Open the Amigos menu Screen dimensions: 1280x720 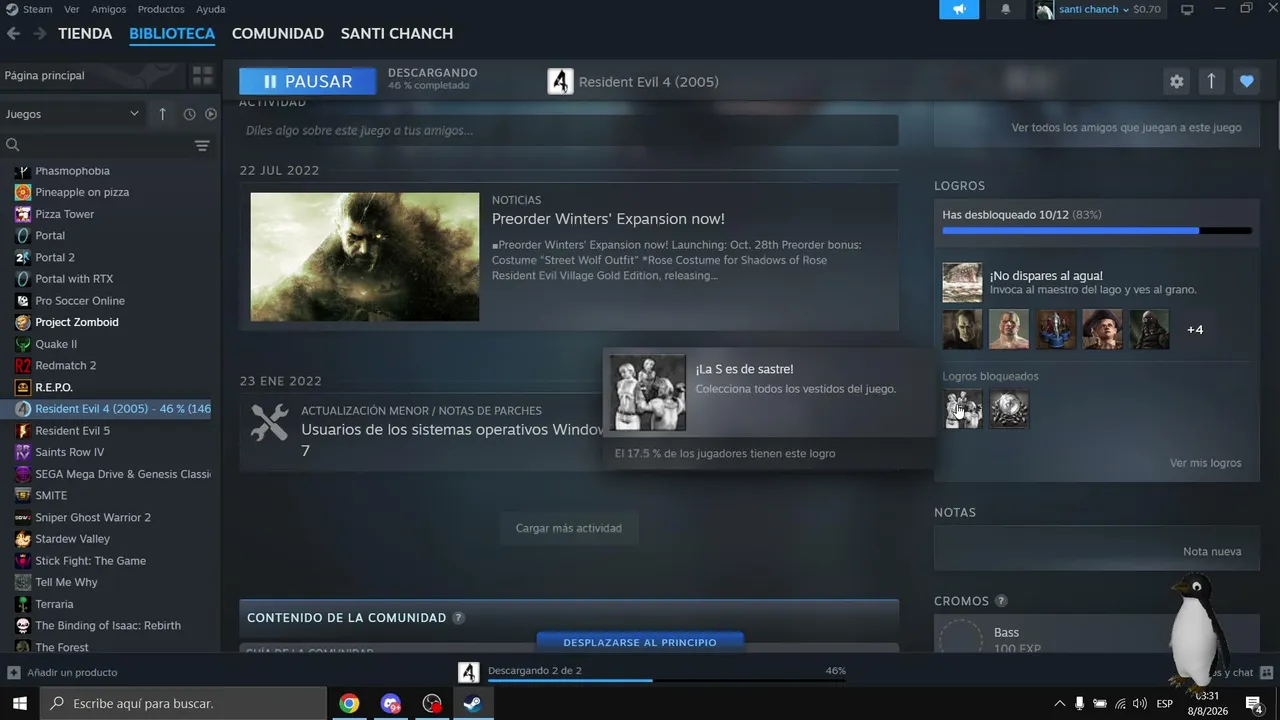(x=109, y=9)
